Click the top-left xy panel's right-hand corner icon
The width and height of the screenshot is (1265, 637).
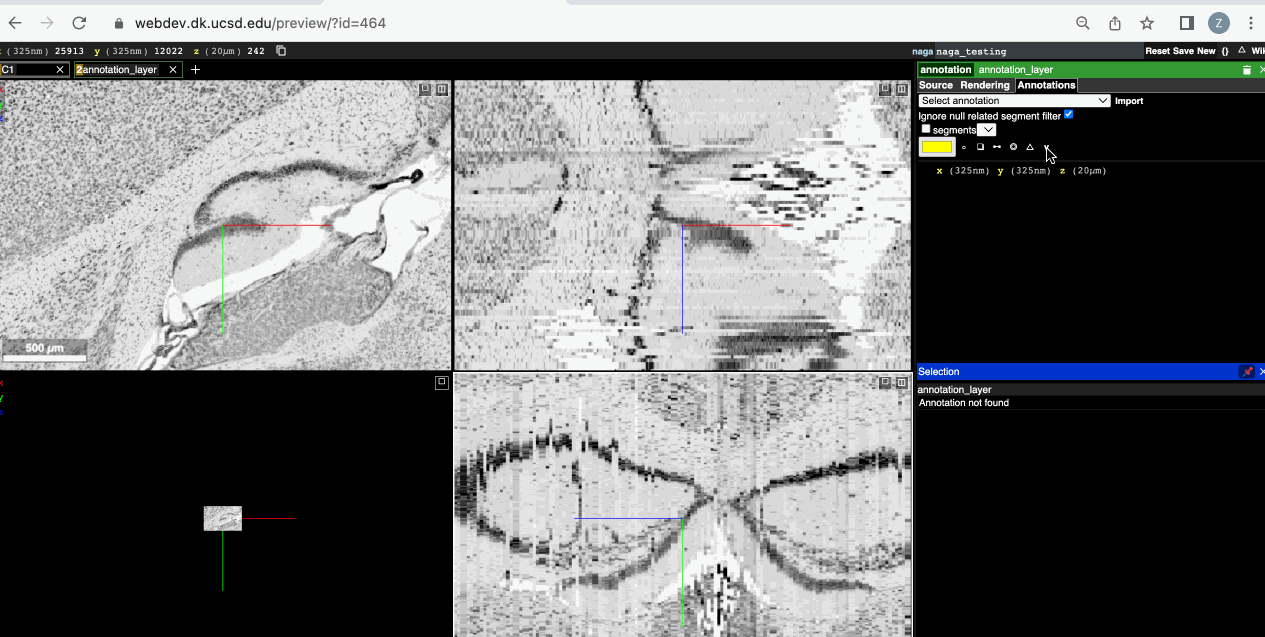point(441,89)
